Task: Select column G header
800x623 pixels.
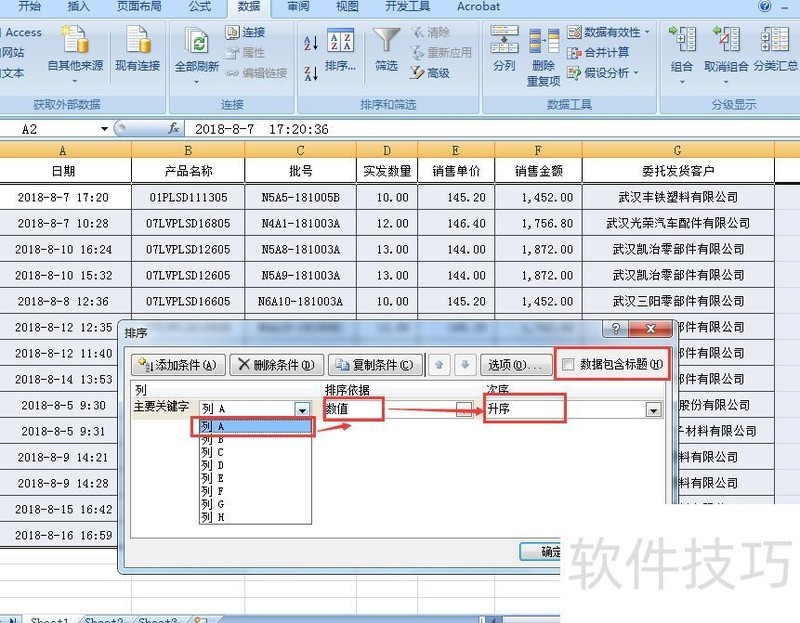Action: pos(678,150)
